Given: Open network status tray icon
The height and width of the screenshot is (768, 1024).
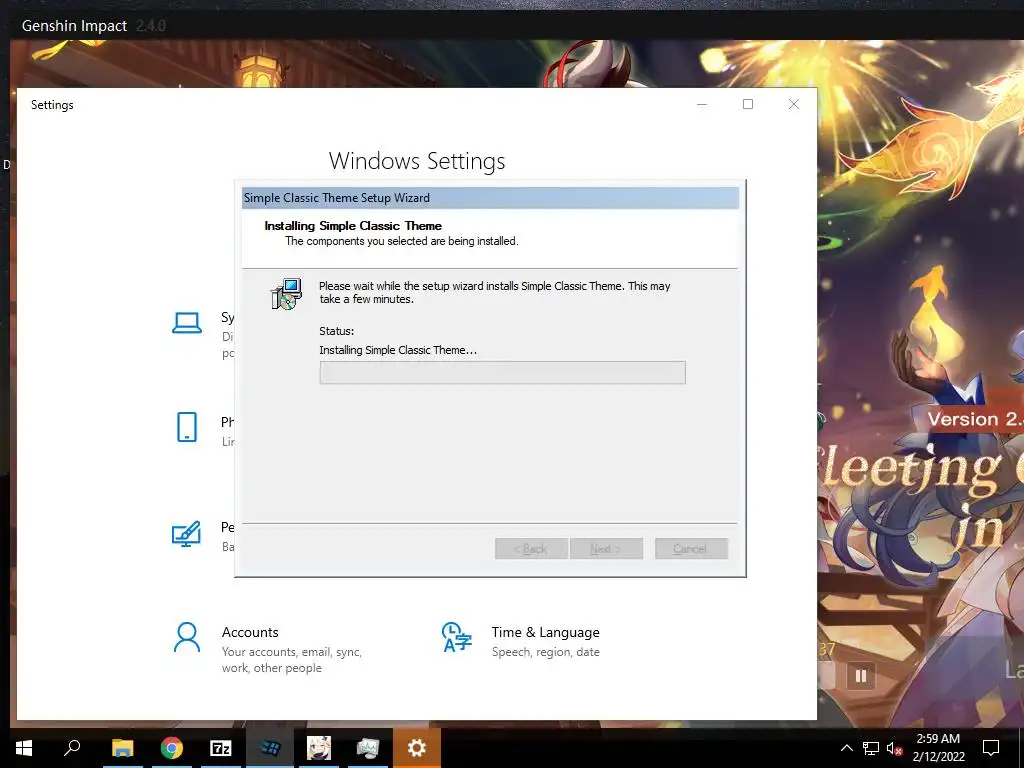Looking at the screenshot, I should pos(871,748).
